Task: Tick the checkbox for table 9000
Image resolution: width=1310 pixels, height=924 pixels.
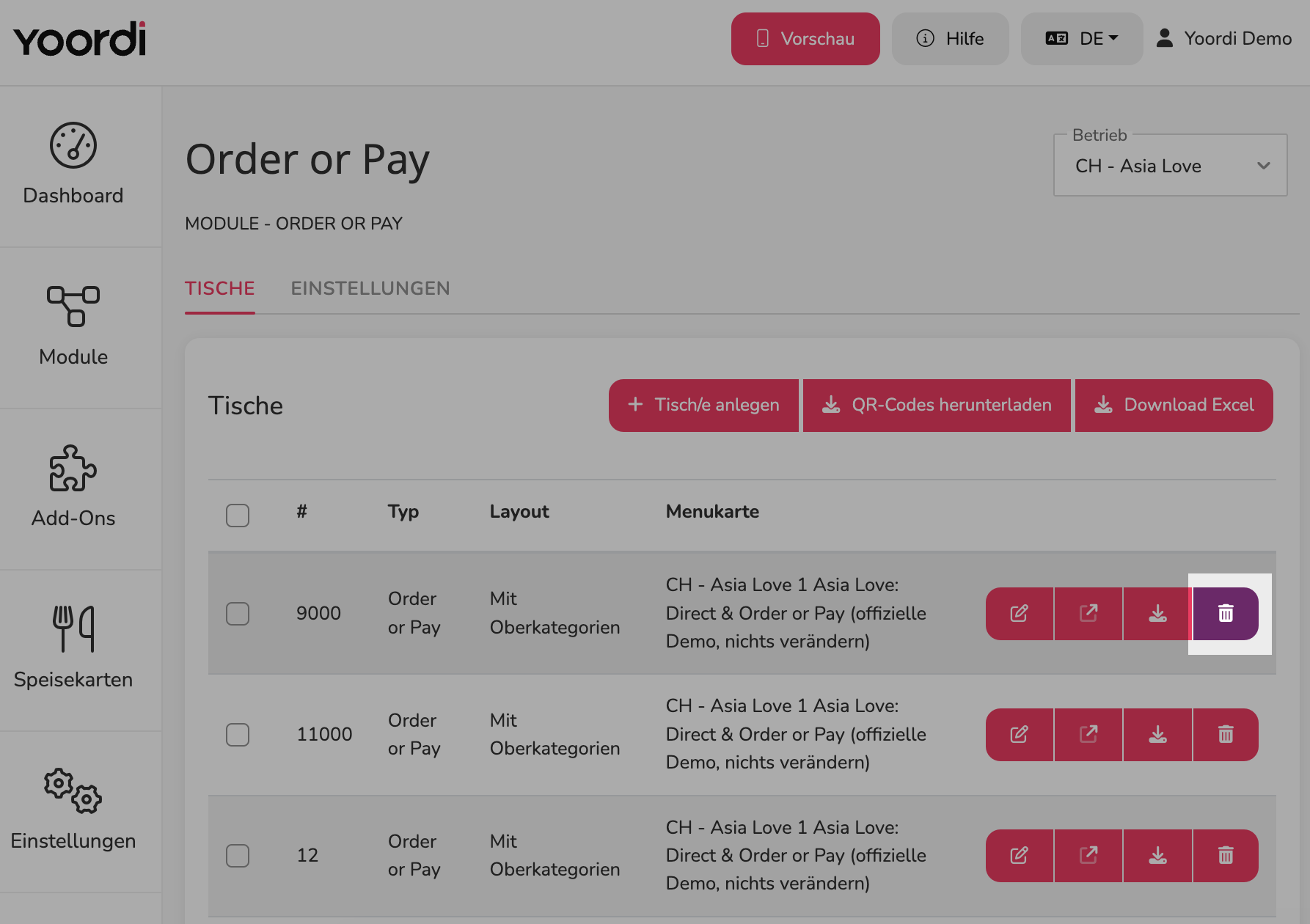Action: (x=238, y=613)
